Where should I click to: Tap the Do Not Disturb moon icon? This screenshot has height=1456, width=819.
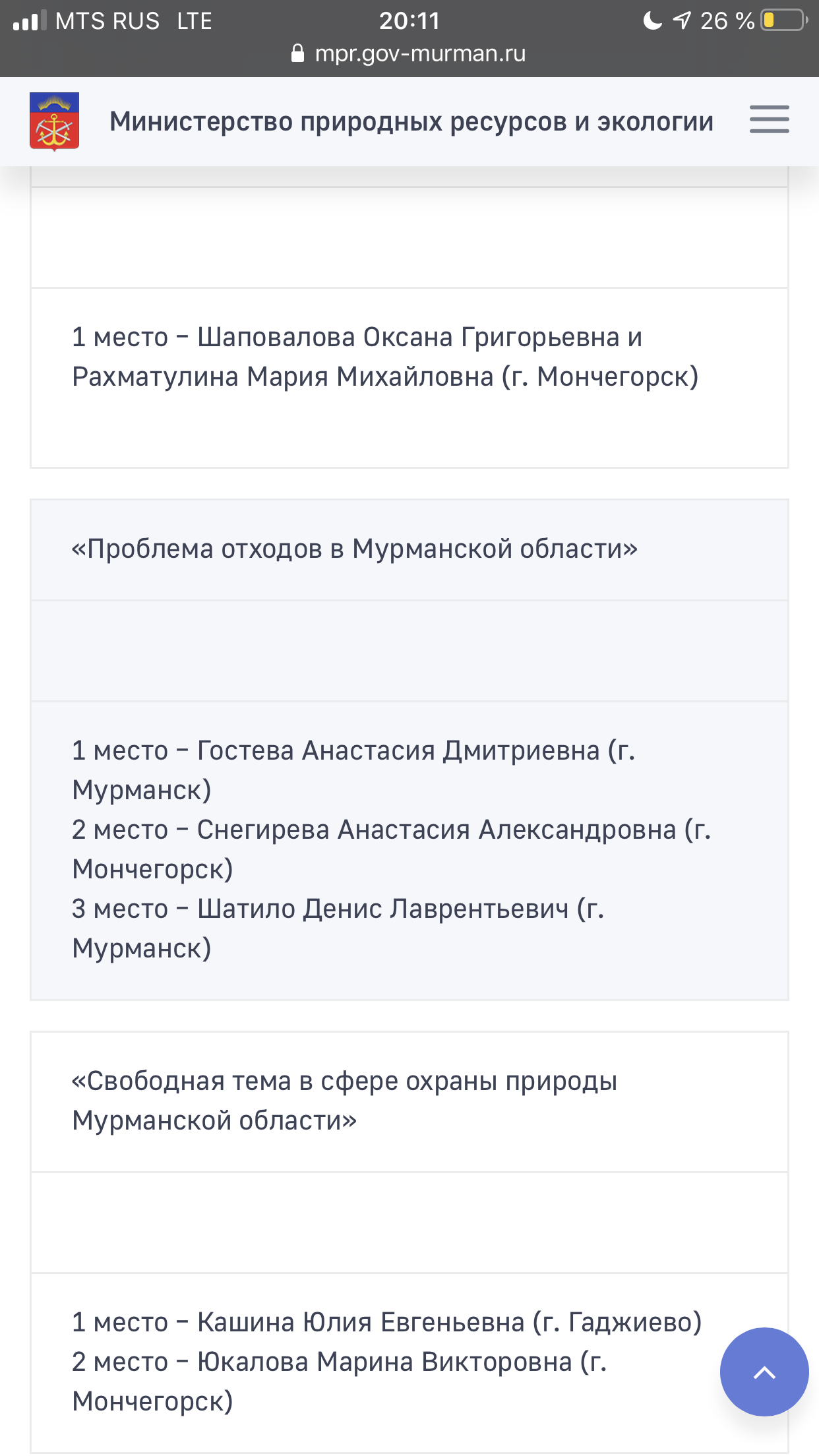click(652, 20)
